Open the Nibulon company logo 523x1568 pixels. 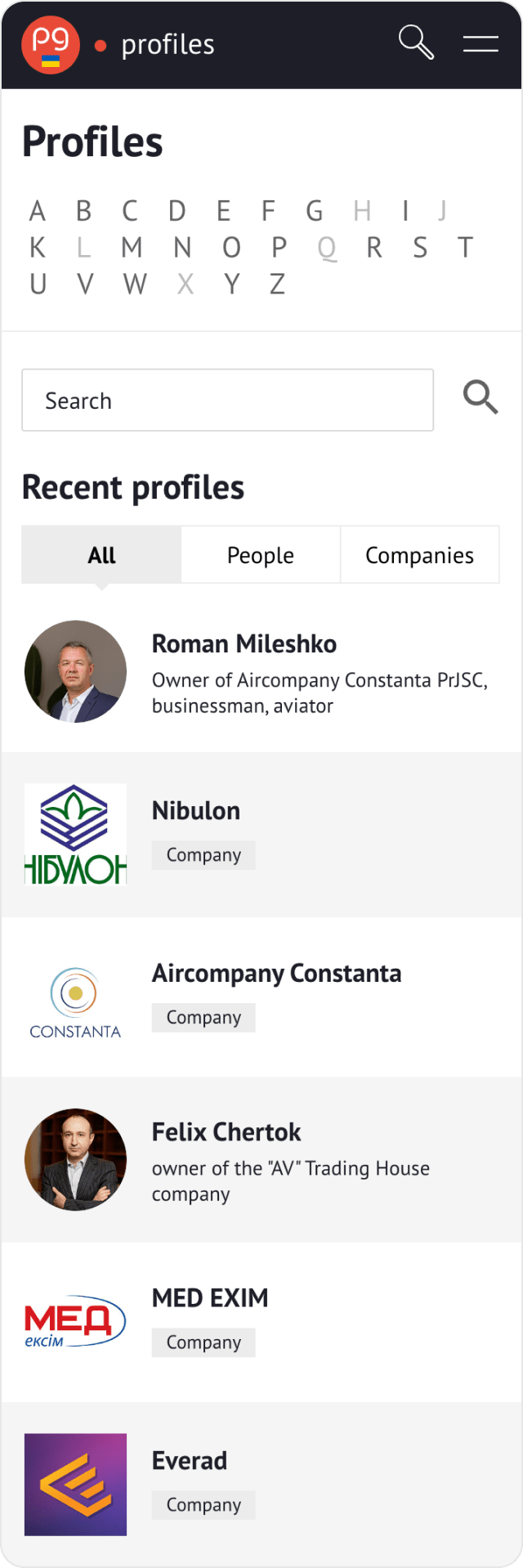coord(75,834)
